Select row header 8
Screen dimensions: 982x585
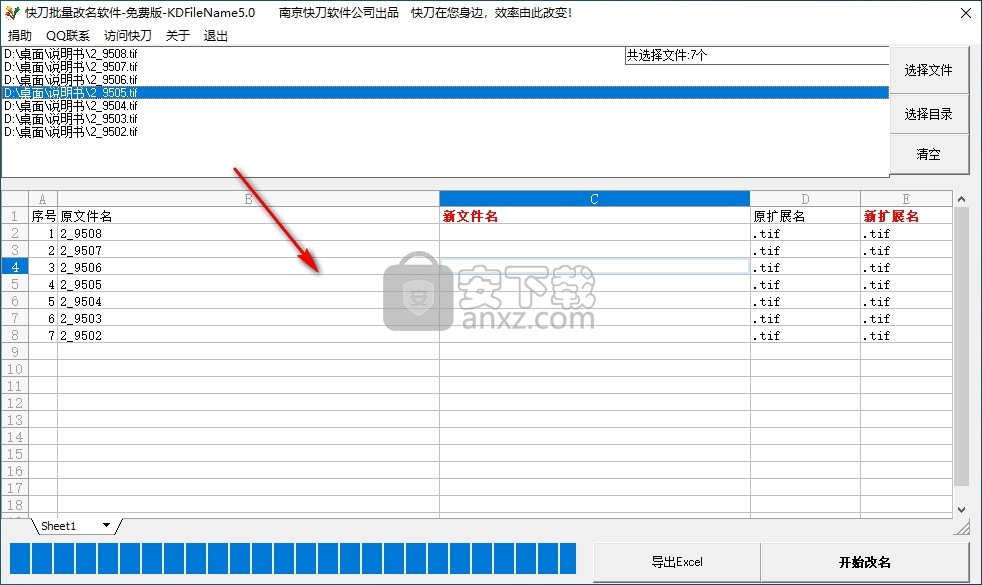14,335
